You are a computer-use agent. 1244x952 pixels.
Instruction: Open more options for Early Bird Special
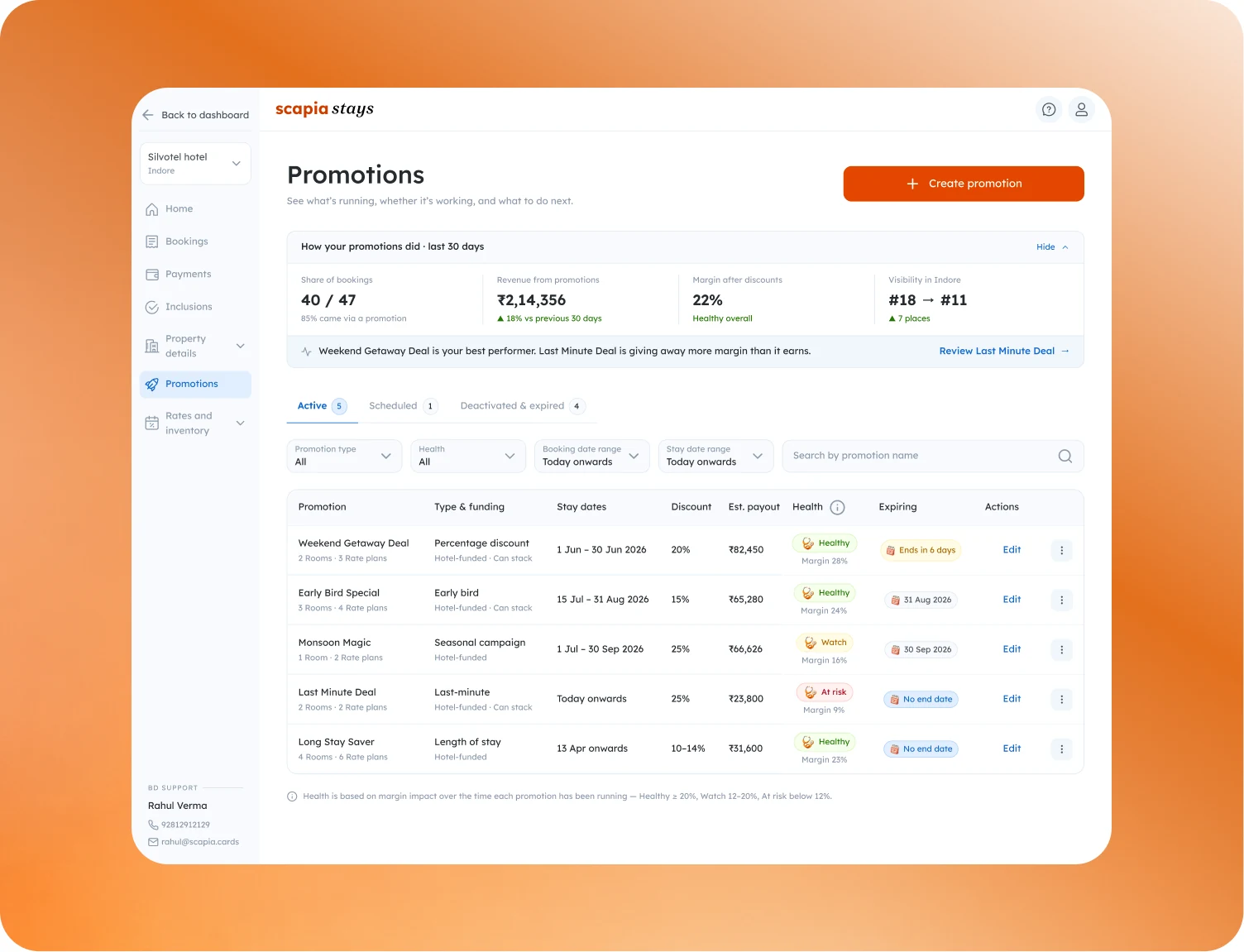tap(1062, 600)
